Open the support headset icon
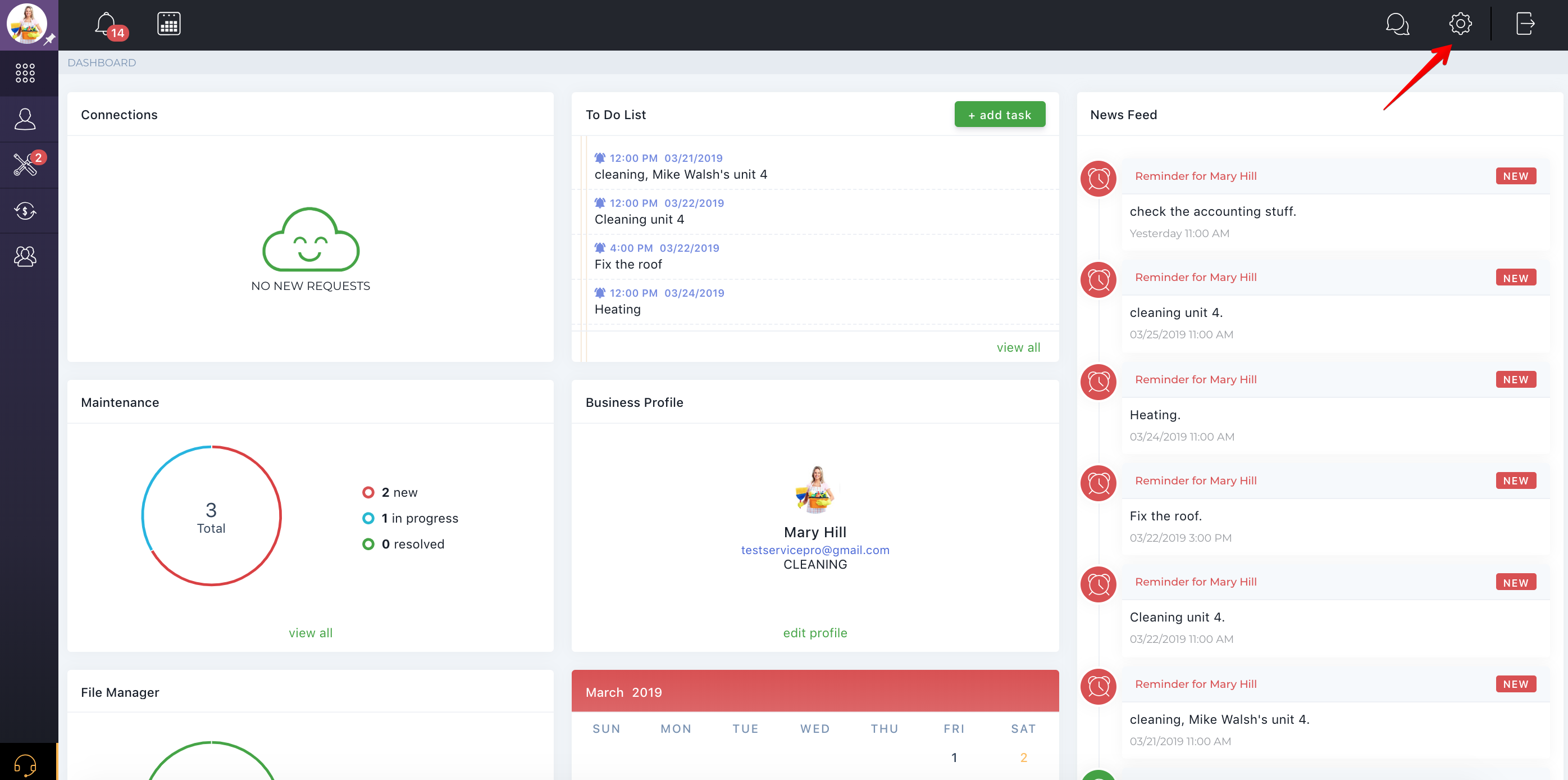This screenshot has width=1568, height=780. (25, 765)
